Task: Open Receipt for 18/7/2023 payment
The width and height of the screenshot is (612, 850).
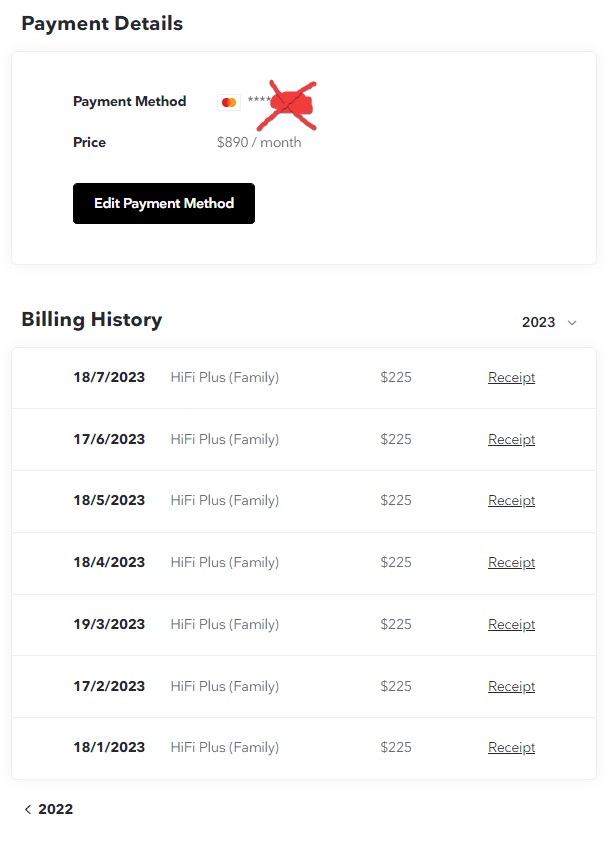Action: coord(511,377)
